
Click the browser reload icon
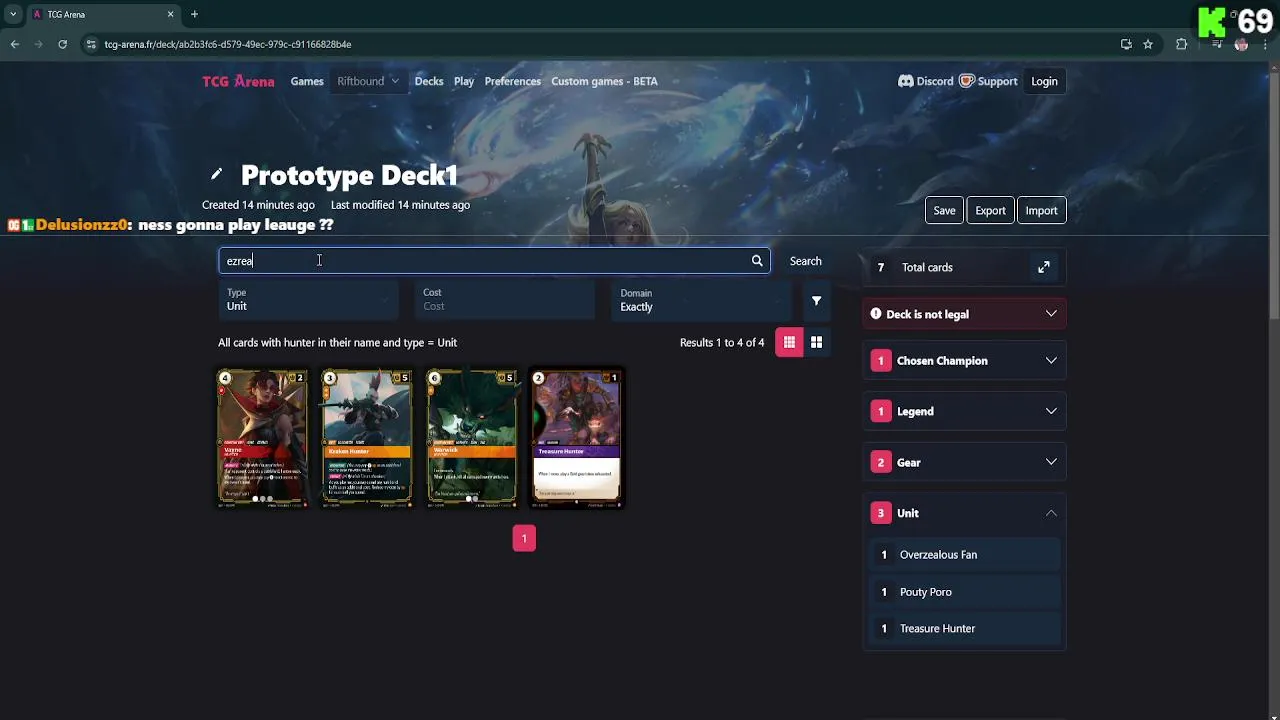tap(62, 44)
